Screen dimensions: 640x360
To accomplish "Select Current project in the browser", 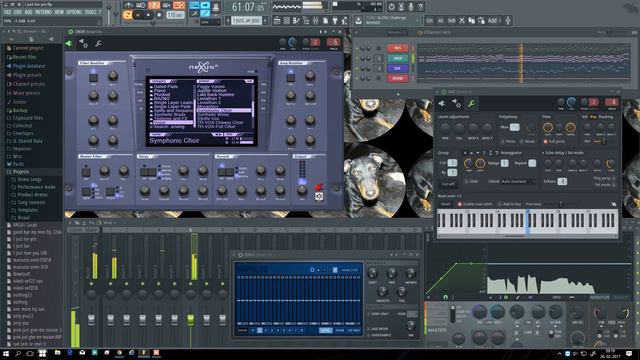I will coord(28,48).
